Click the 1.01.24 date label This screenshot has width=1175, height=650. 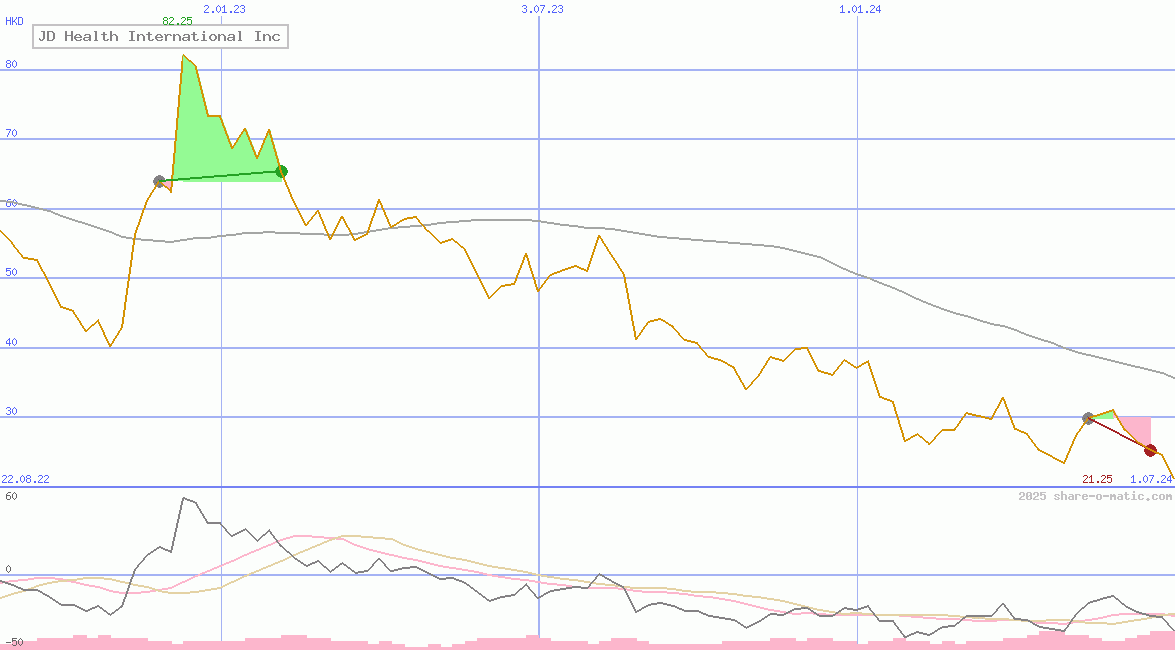coord(860,9)
